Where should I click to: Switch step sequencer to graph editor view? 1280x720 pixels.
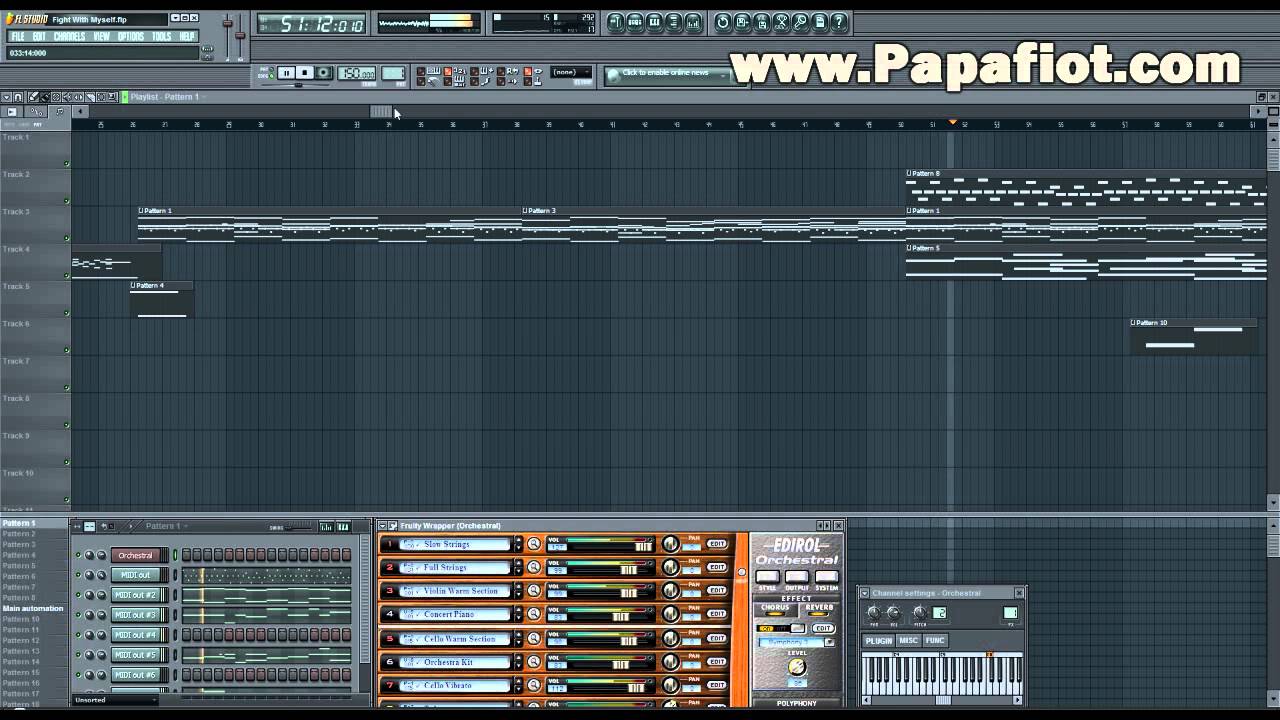tap(326, 526)
